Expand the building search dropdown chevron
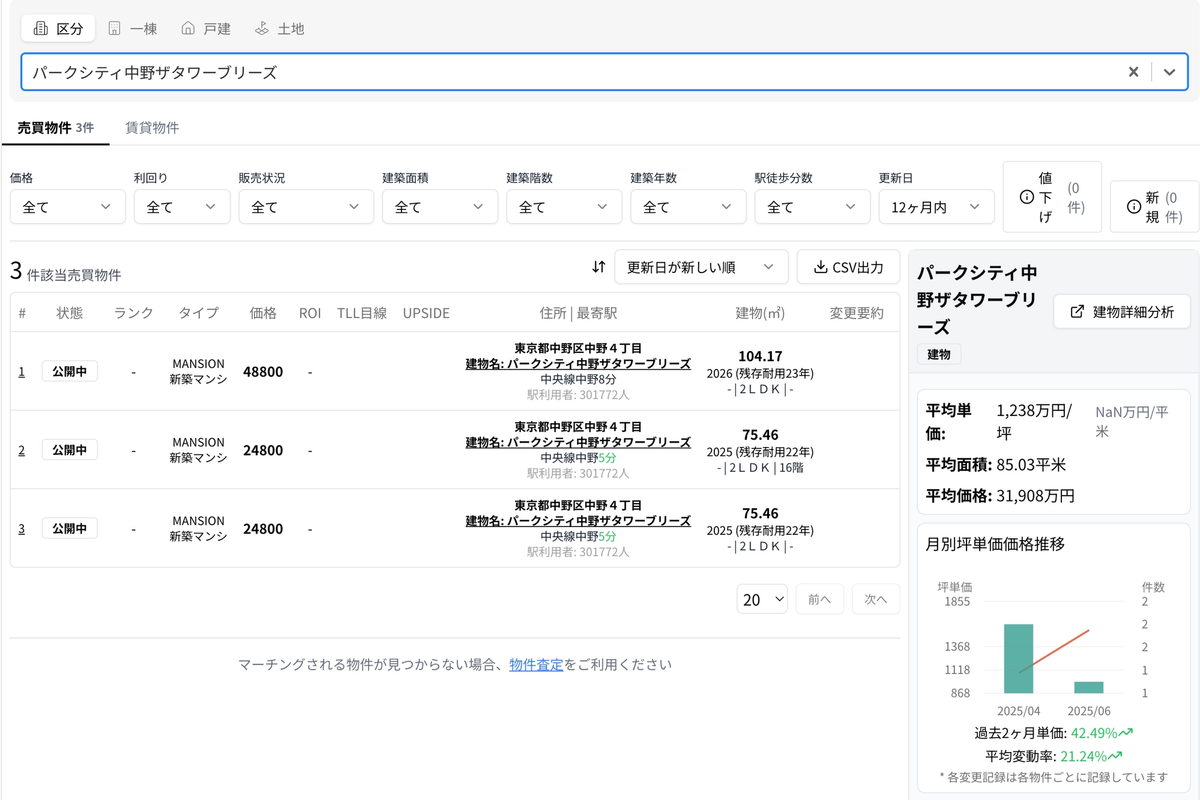The width and height of the screenshot is (1200, 800). click(1169, 72)
